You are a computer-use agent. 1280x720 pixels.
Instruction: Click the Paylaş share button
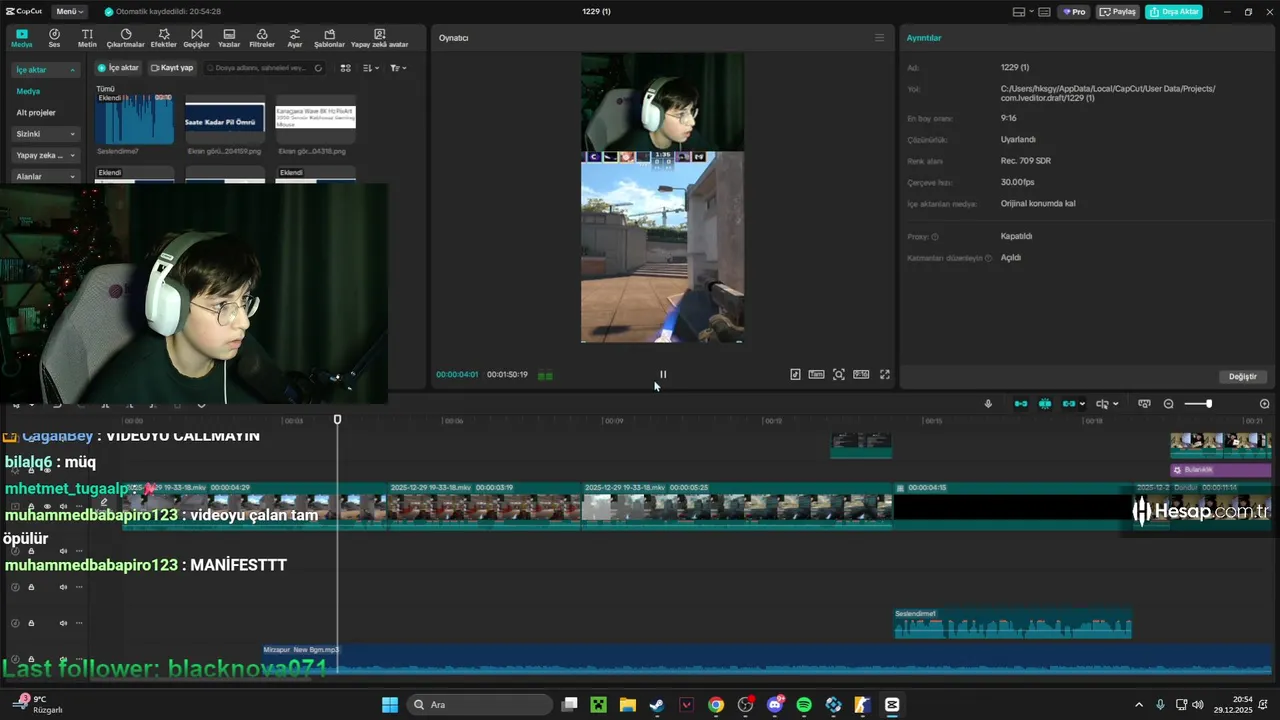pyautogui.click(x=1118, y=12)
